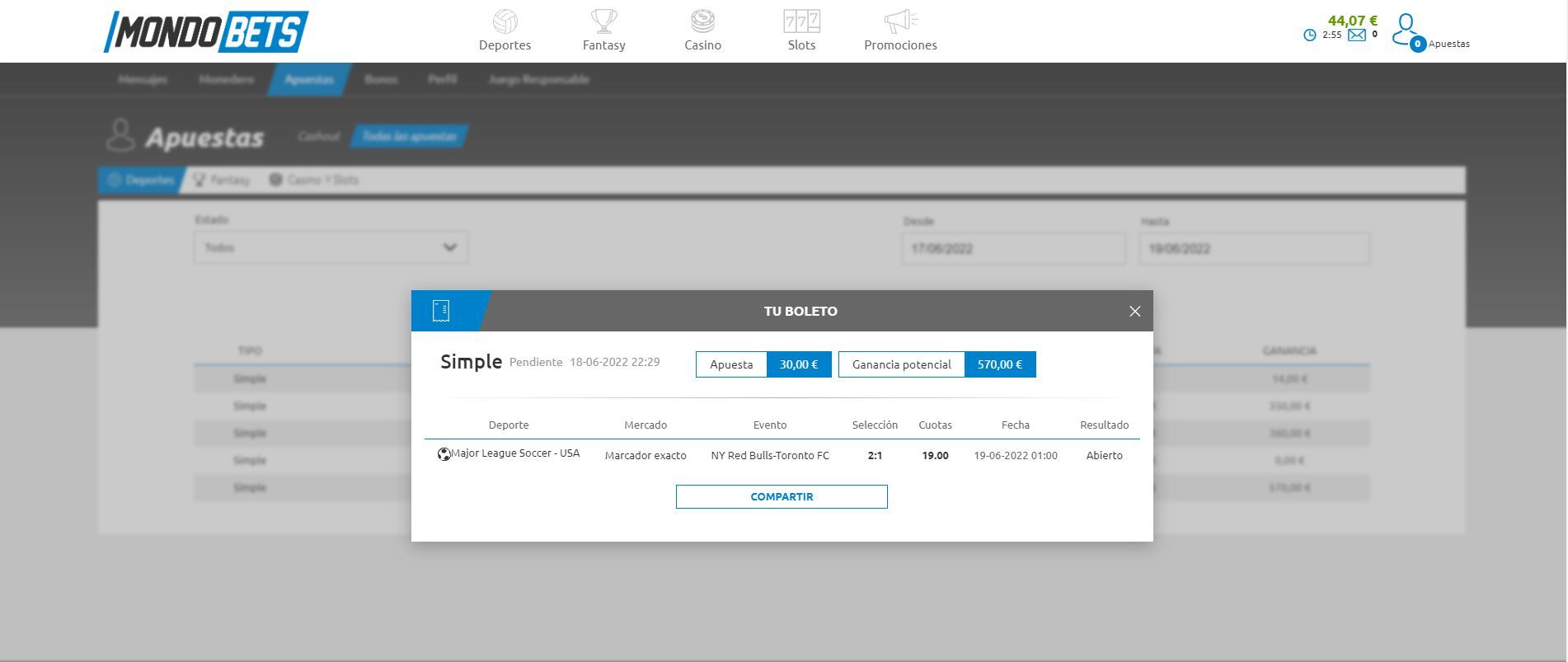Screen dimensions: 1568x662
Task: Open Slots via the 777 icon
Action: 801,21
